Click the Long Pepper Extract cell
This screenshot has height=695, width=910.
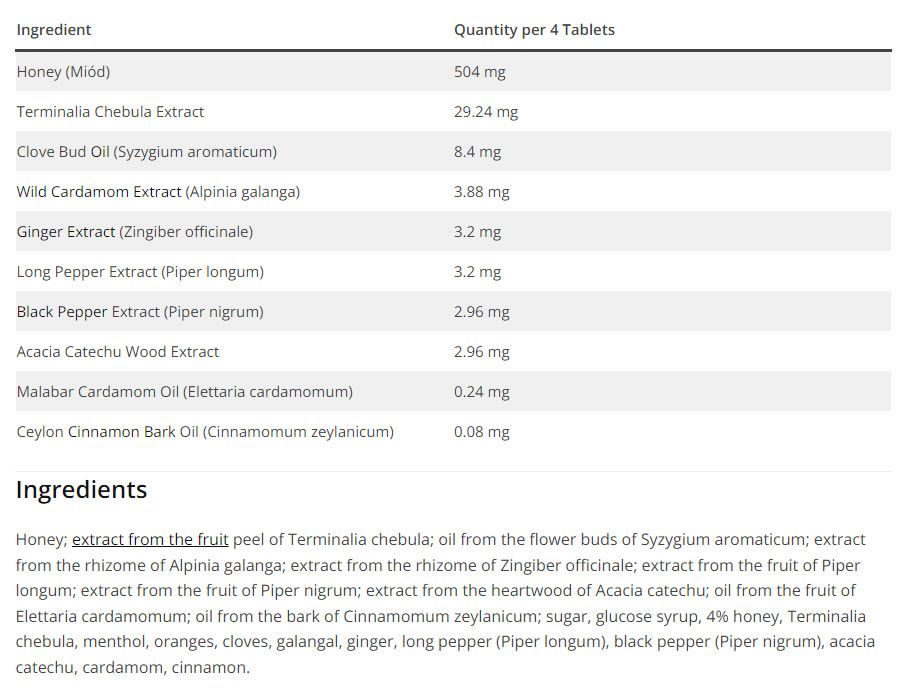[140, 272]
